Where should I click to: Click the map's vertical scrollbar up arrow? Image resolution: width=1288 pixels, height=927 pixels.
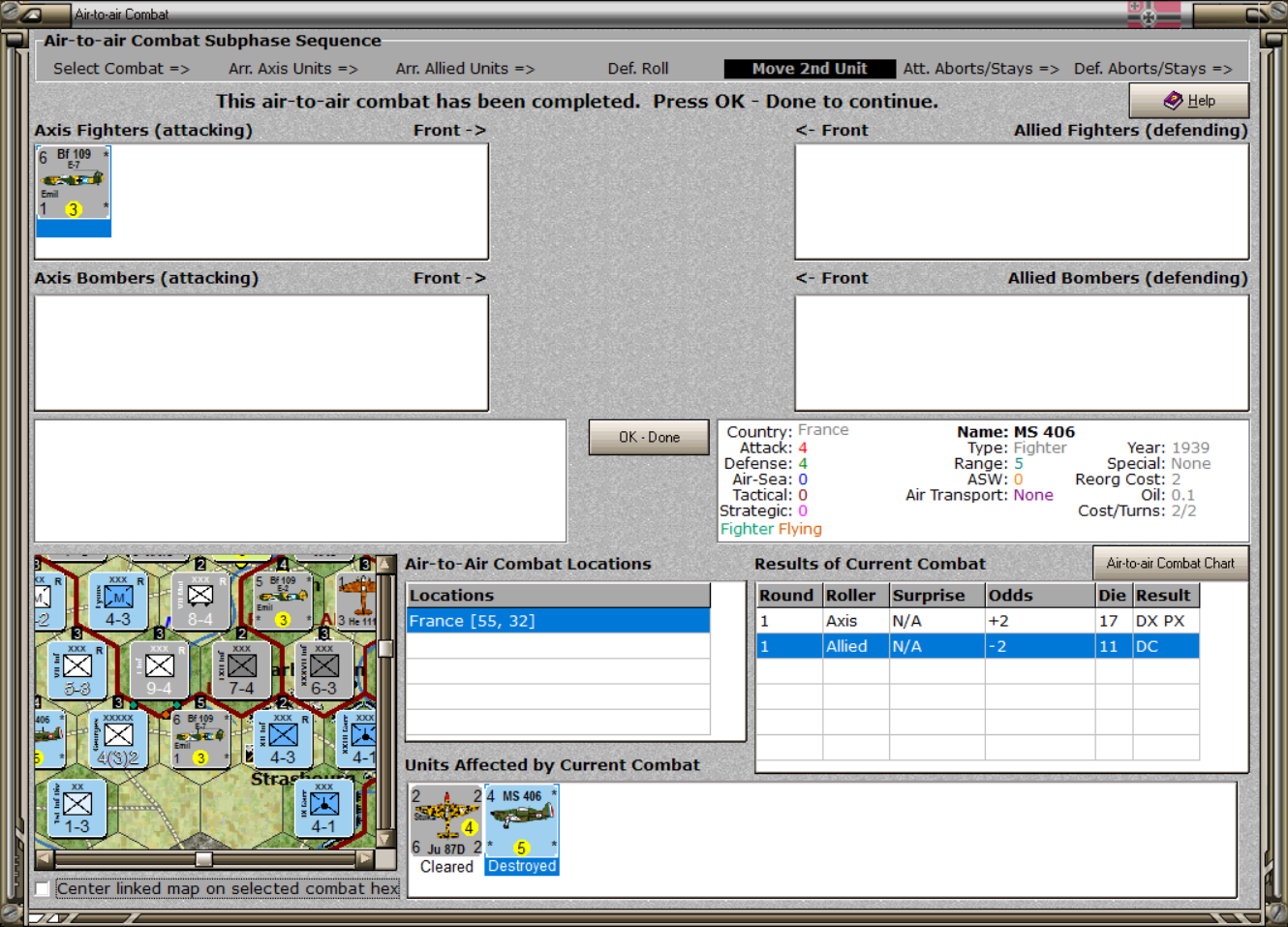(385, 564)
